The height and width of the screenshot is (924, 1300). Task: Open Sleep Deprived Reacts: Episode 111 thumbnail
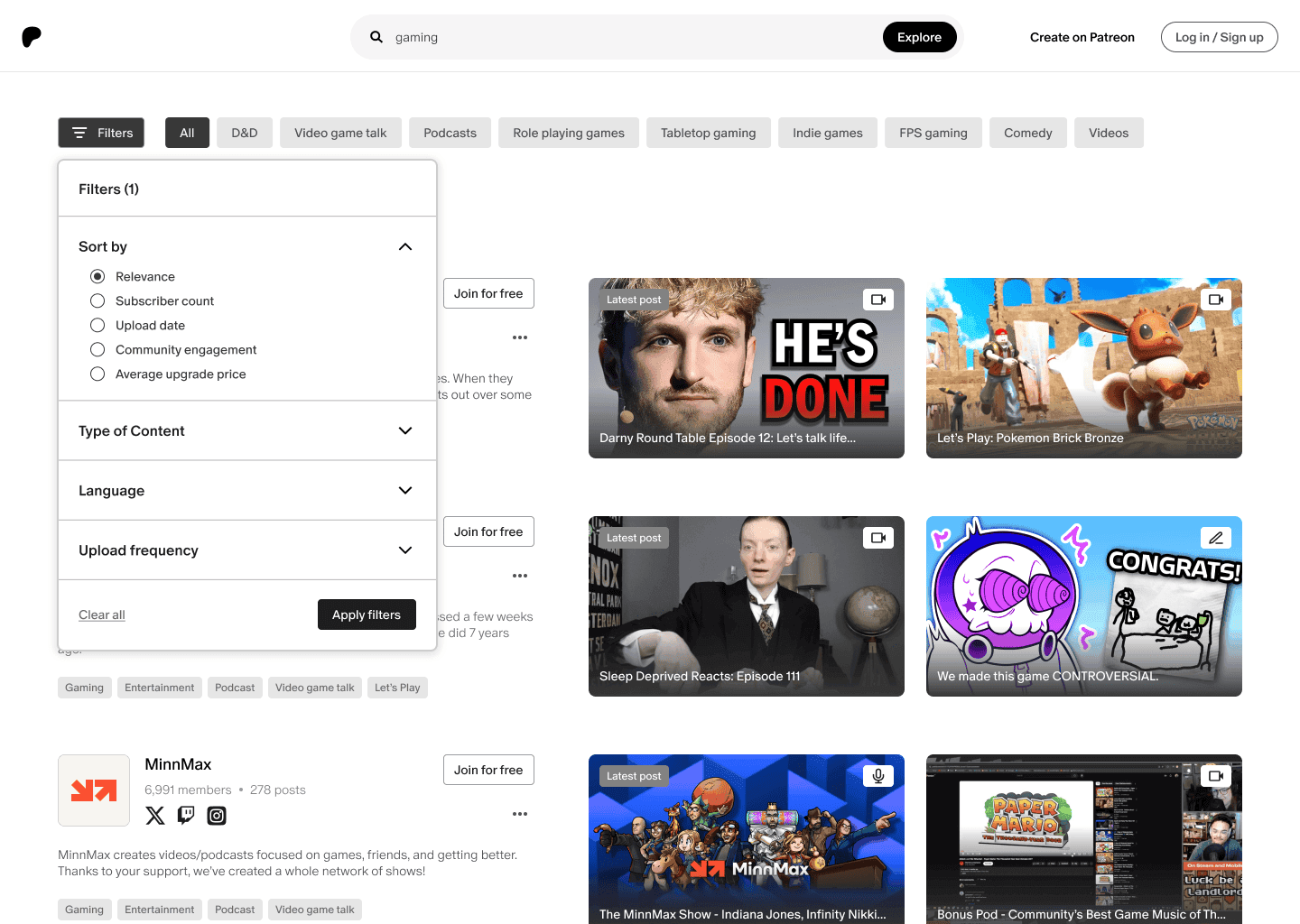747,606
